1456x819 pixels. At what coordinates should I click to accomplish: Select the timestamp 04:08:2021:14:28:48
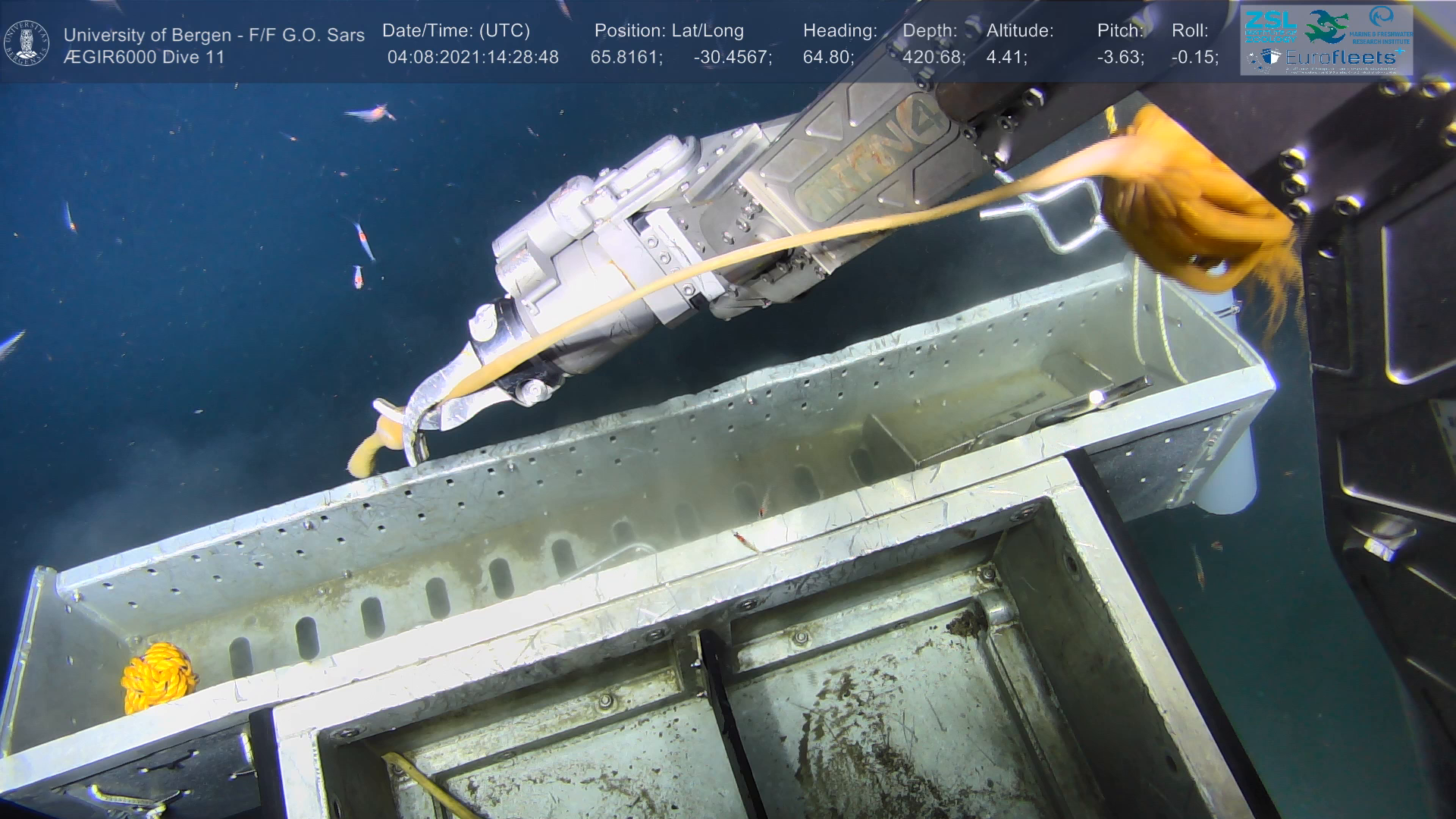472,58
